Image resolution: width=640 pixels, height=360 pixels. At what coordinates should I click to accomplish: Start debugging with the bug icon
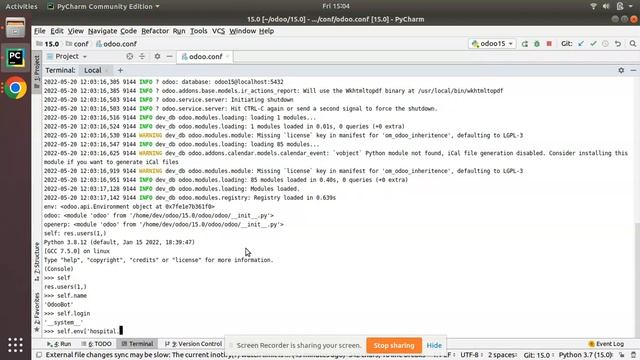click(x=537, y=44)
